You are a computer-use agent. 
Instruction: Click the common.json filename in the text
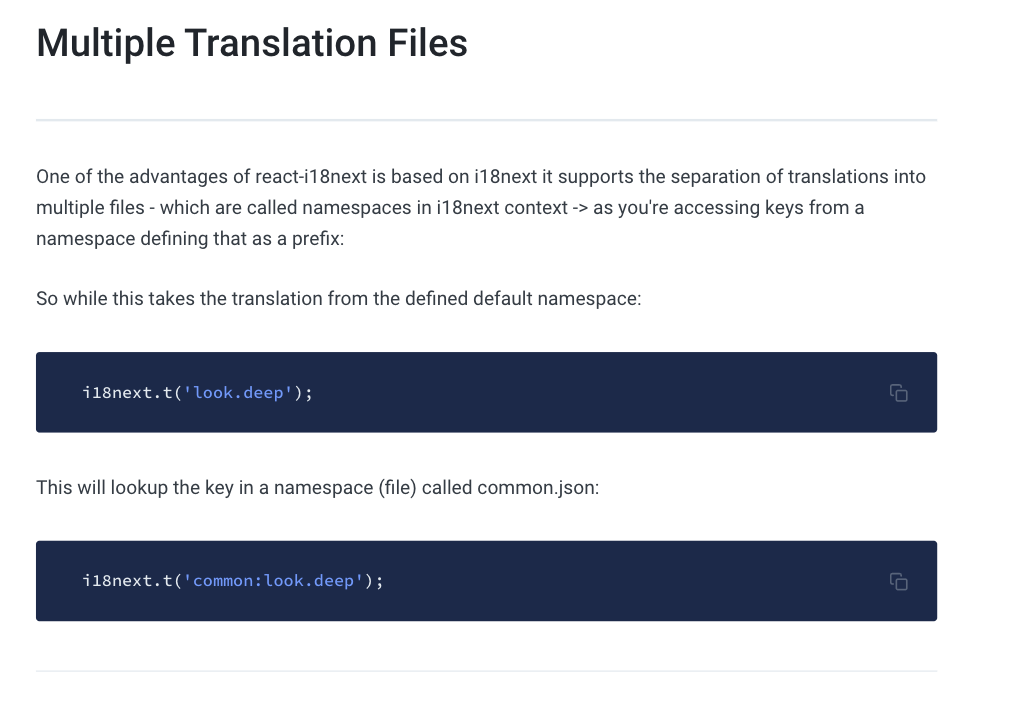click(536, 488)
